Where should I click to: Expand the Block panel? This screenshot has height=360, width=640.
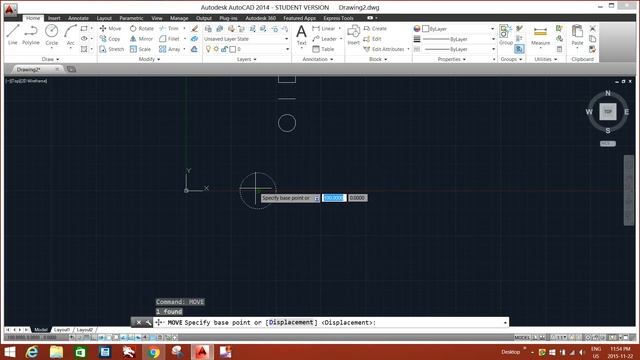(378, 59)
